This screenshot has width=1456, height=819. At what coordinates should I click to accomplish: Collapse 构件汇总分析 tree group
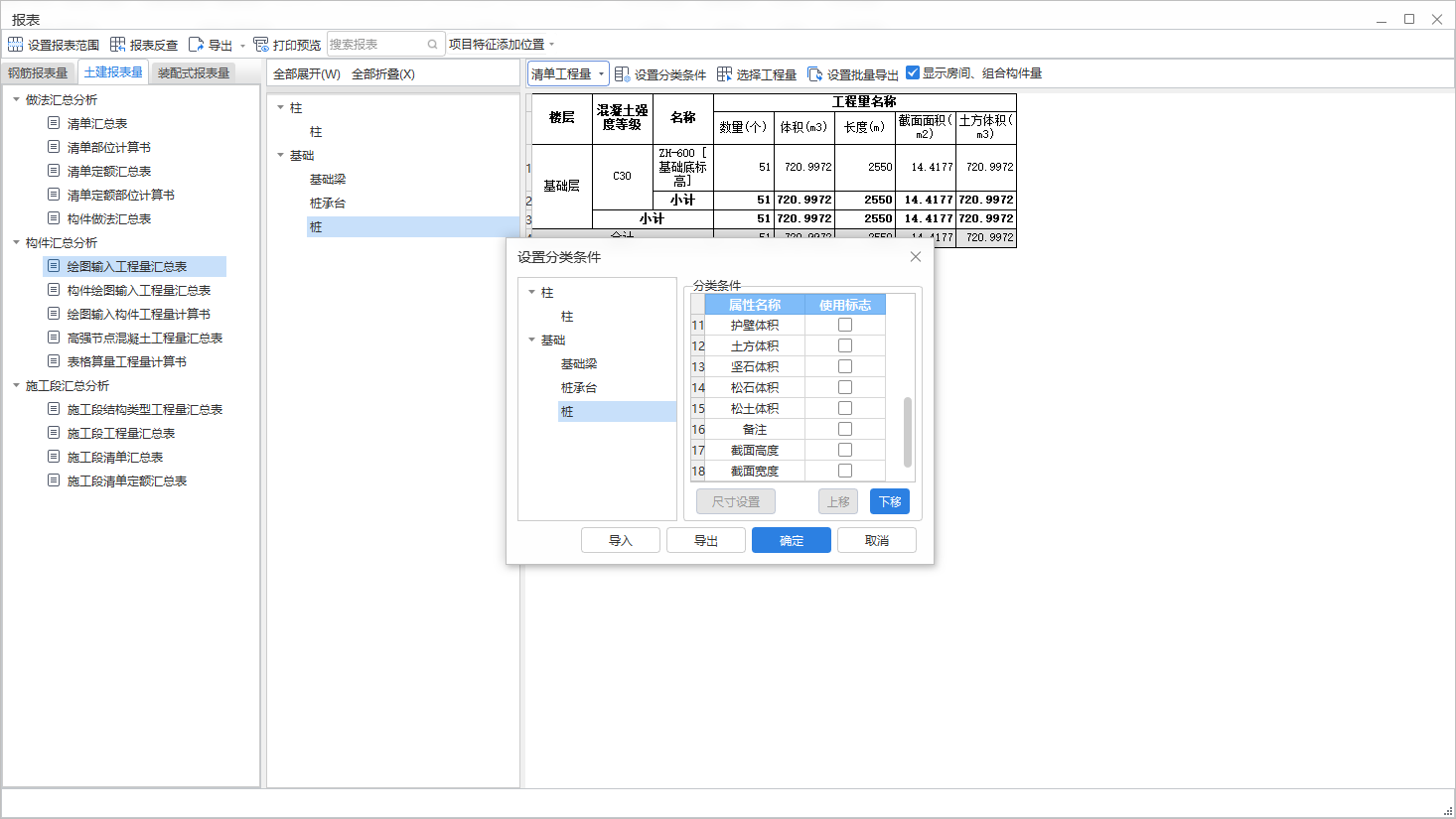[x=16, y=242]
